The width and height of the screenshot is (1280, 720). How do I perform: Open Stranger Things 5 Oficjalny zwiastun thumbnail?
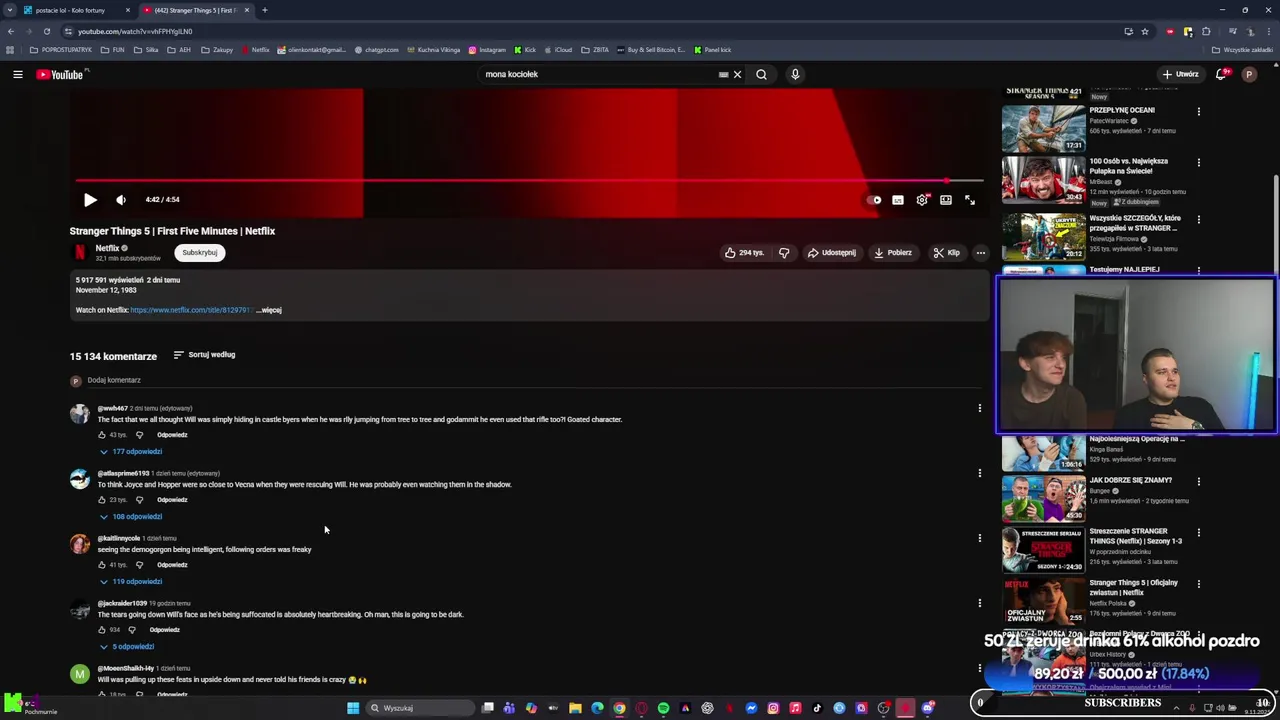tap(1043, 601)
